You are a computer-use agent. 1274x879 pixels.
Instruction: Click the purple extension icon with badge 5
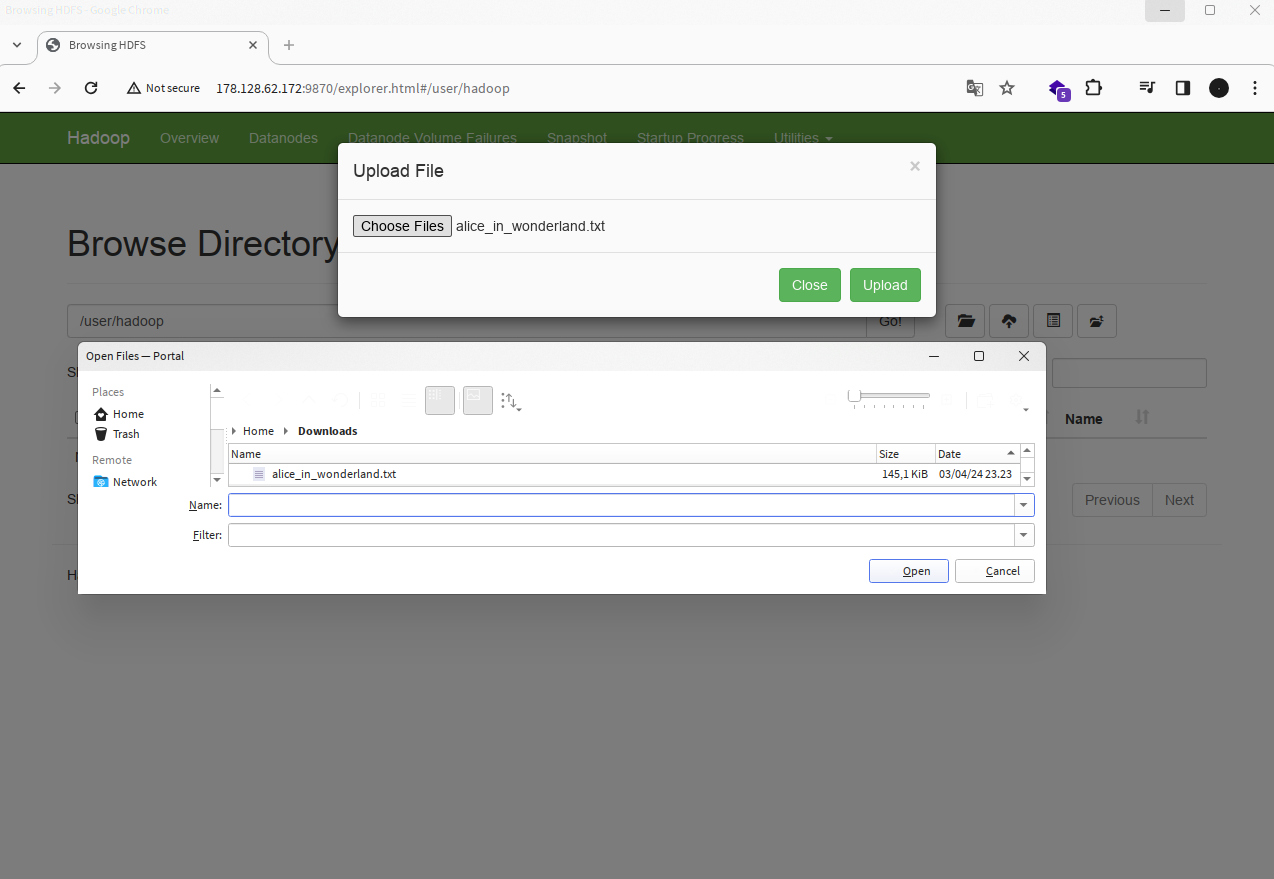(x=1057, y=89)
